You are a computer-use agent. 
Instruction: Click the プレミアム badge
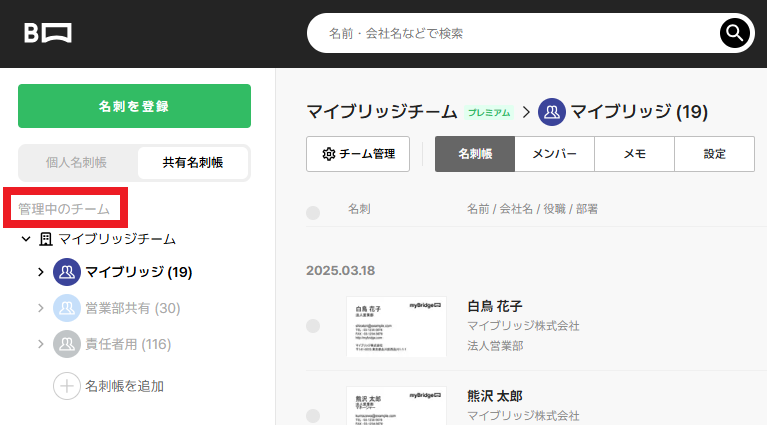(489, 112)
